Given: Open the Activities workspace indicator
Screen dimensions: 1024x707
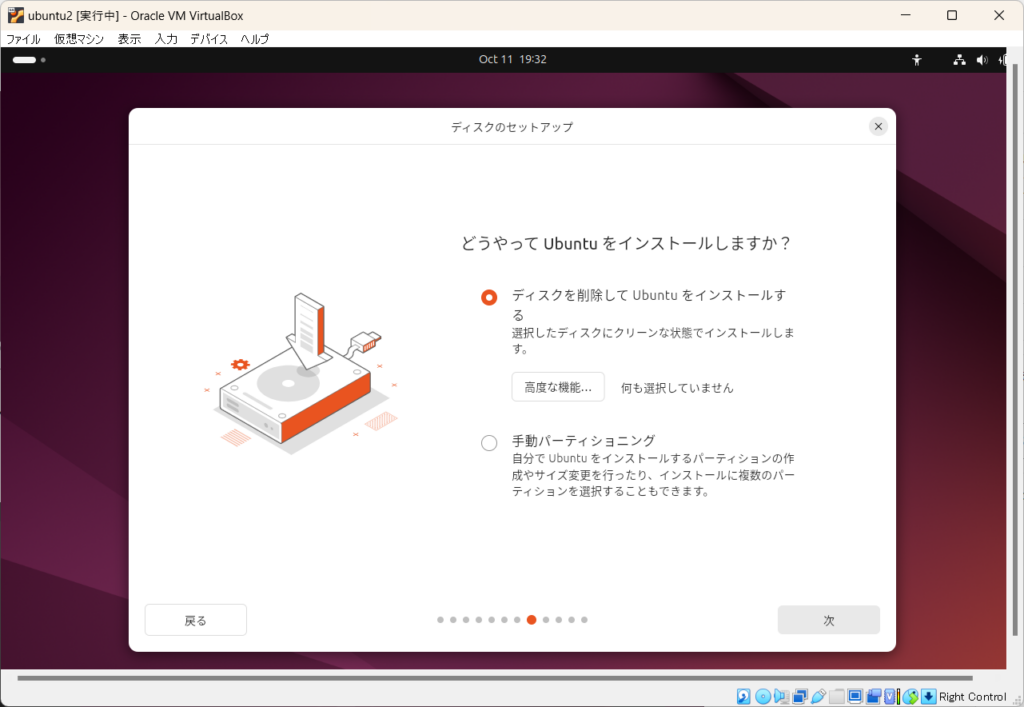Looking at the screenshot, I should [29, 60].
